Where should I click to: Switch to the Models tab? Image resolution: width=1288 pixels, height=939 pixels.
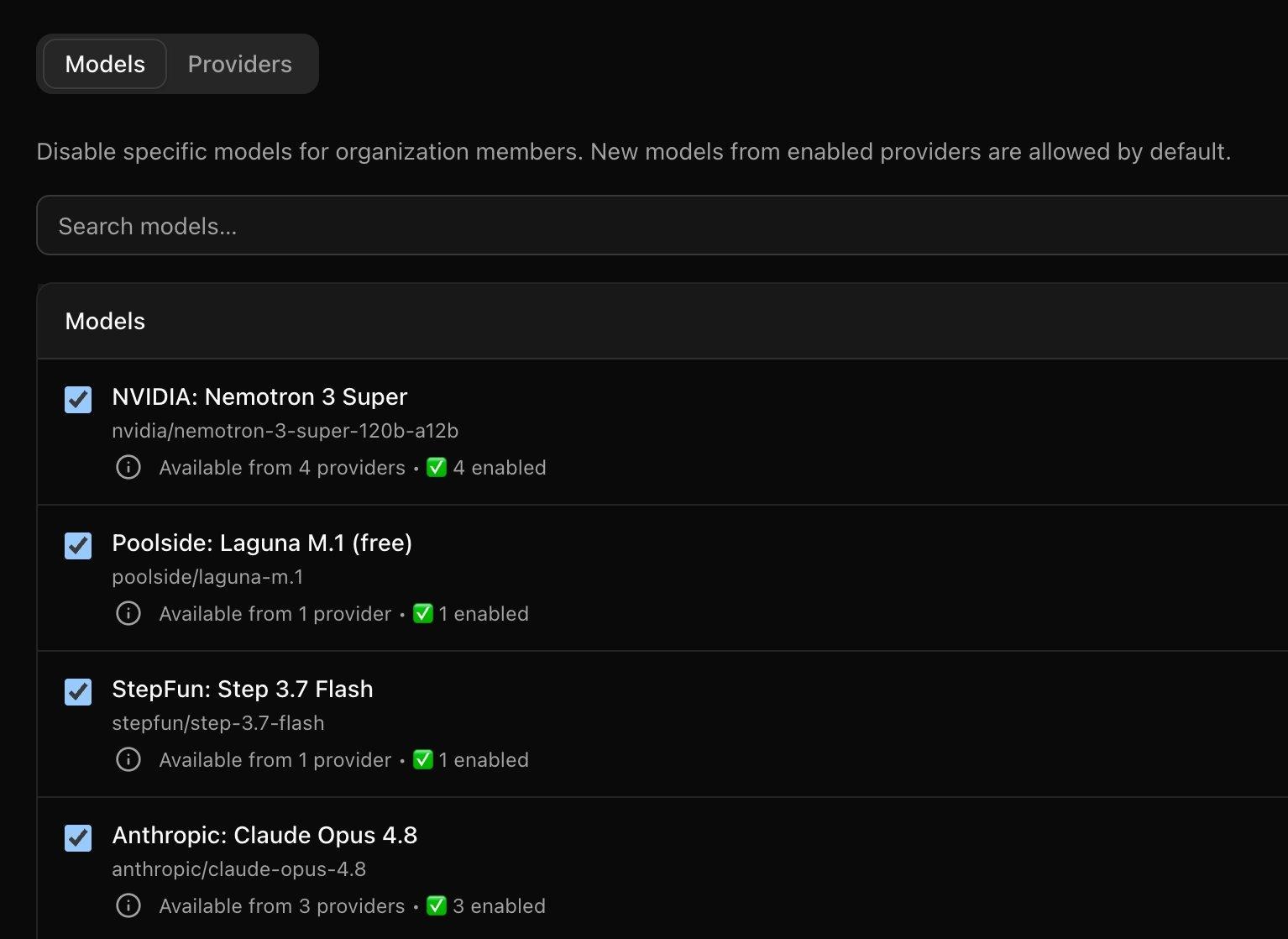click(105, 64)
